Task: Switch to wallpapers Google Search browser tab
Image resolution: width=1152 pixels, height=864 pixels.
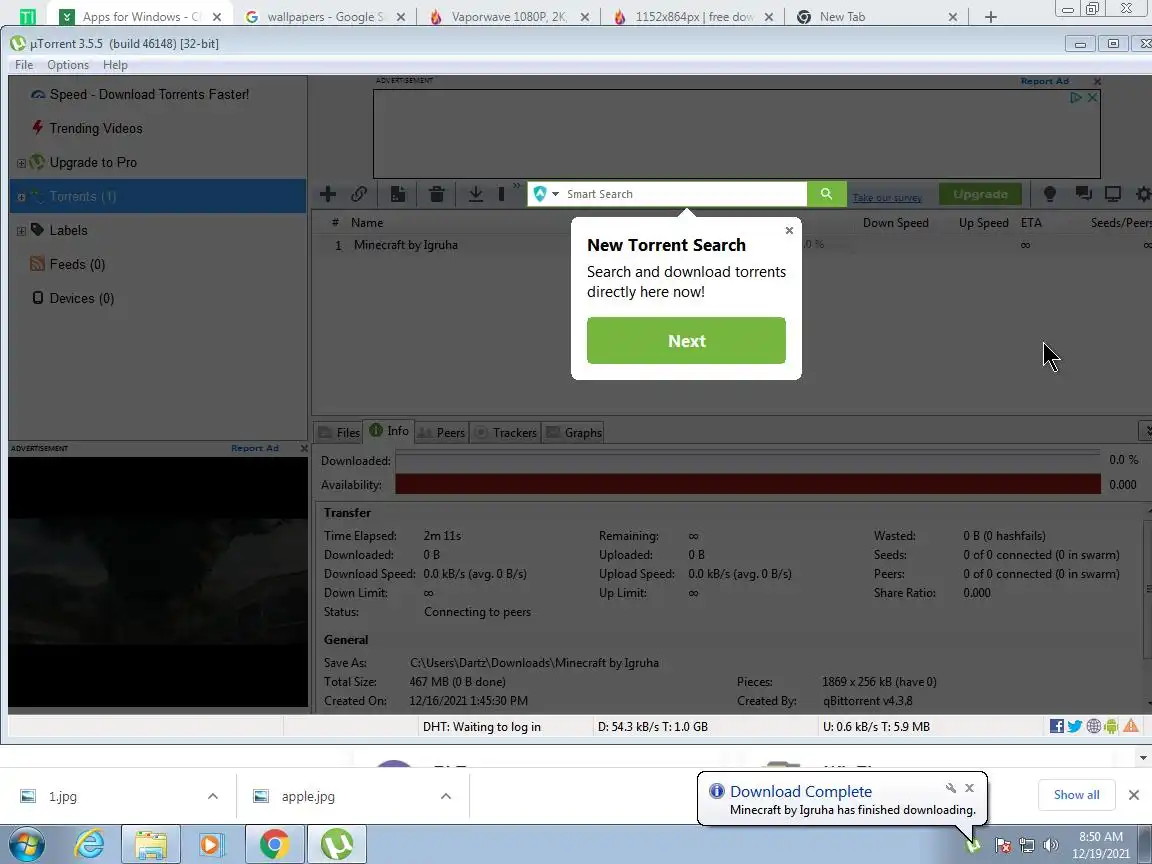Action: tap(325, 16)
